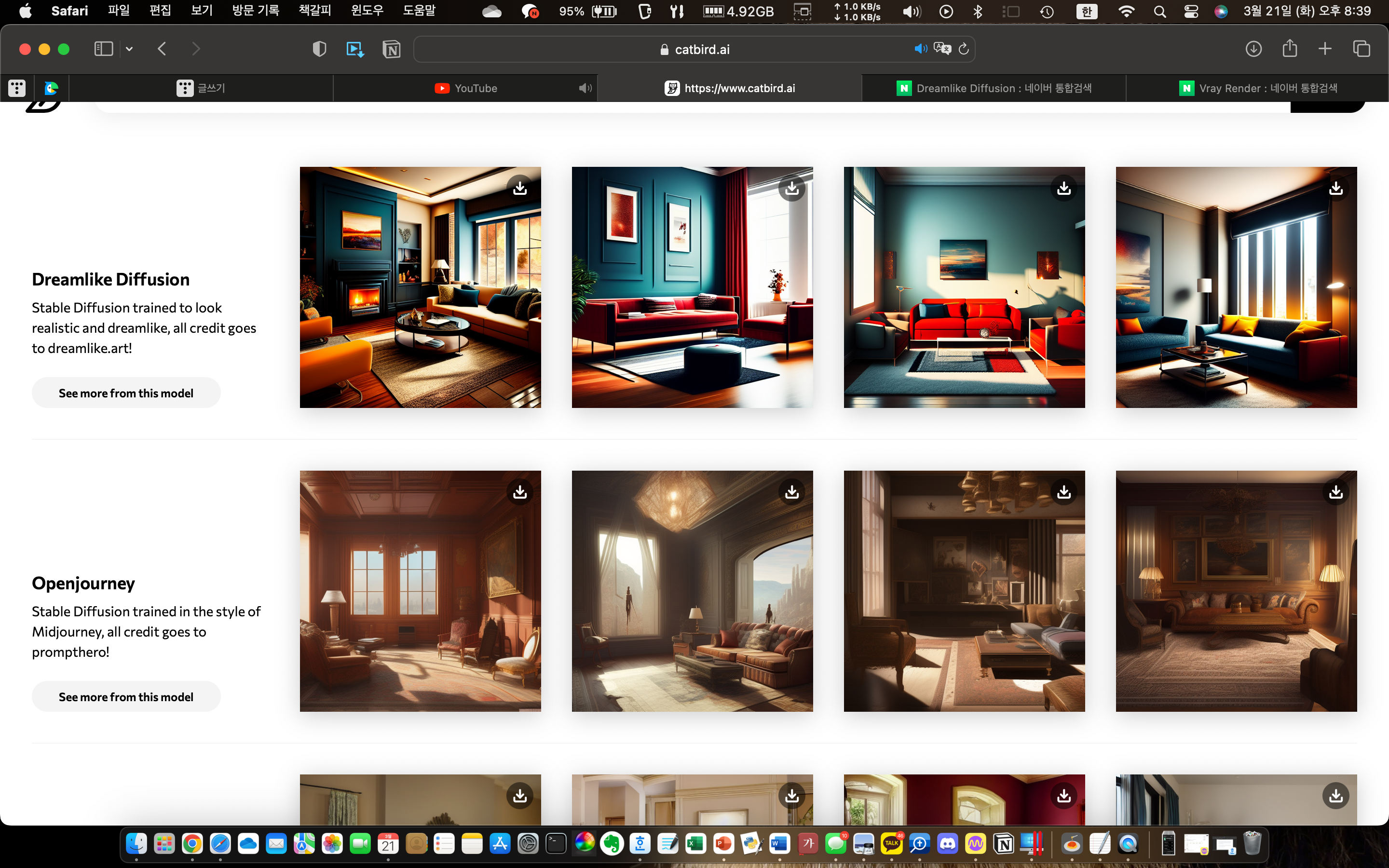1389x868 pixels.
Task: Open the tab overview grid
Action: click(1362, 49)
